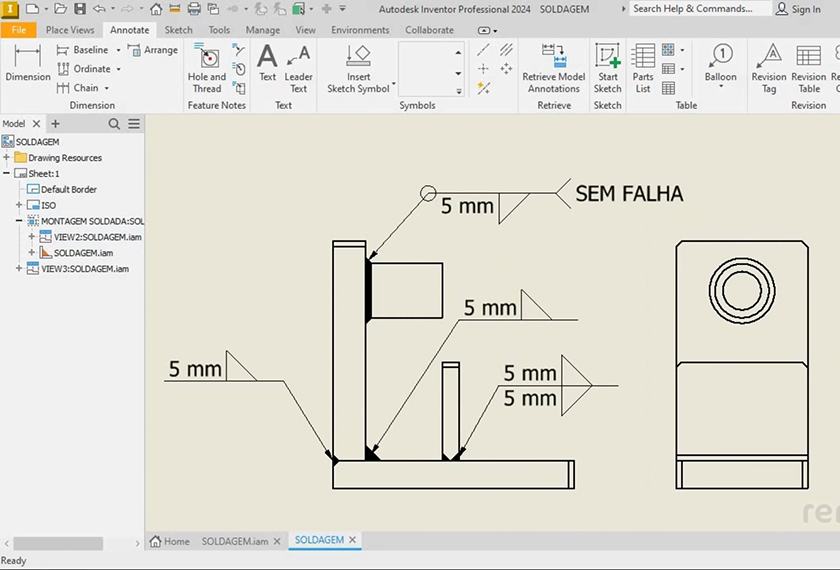Switch to the Place Views ribbon tab
The height and width of the screenshot is (570, 840).
coord(70,30)
